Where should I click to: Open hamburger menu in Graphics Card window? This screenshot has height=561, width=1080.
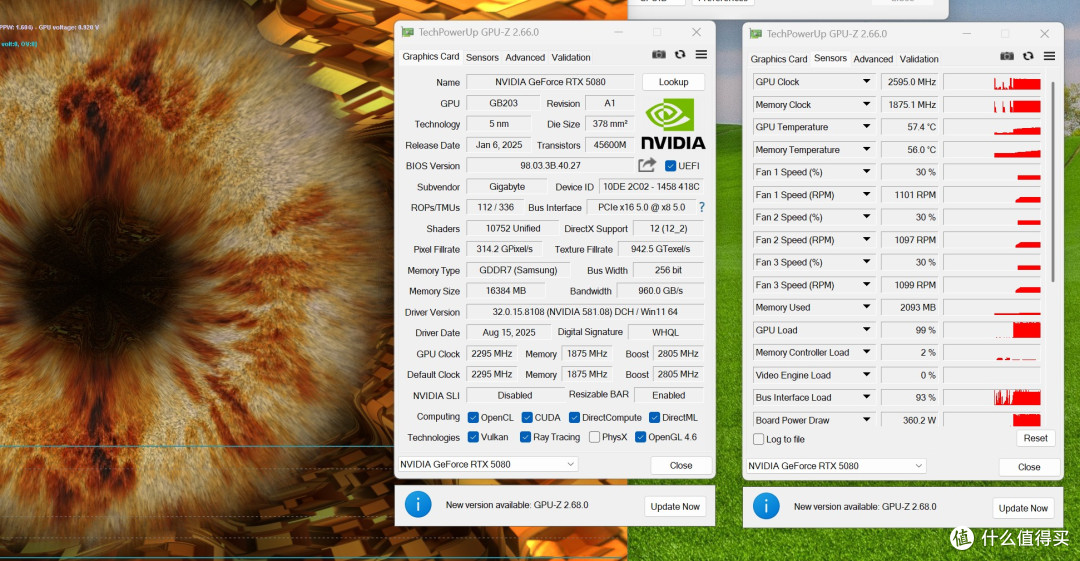tap(701, 54)
